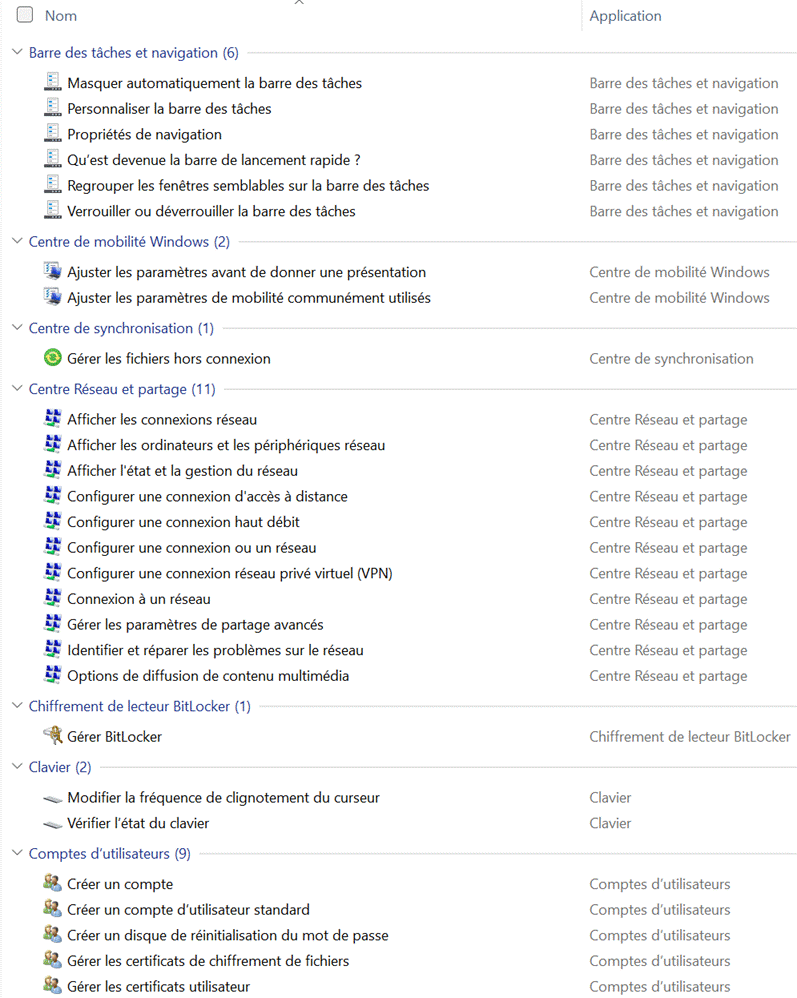Open Identifier et réparer les problèmes sur le réseau
Image resolution: width=797 pixels, height=998 pixels.
point(216,650)
